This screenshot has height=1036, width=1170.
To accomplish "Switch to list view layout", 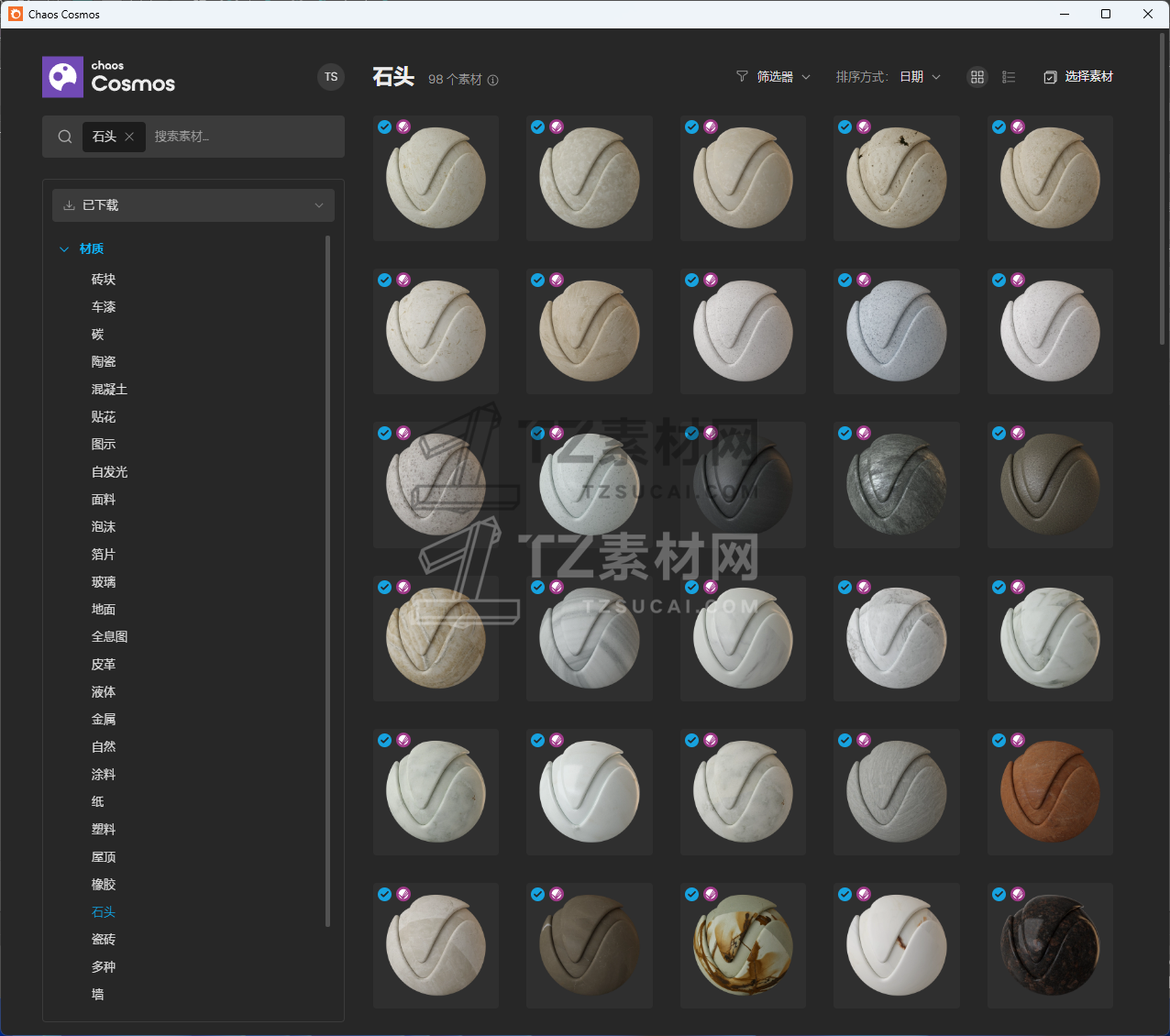I will (1009, 77).
